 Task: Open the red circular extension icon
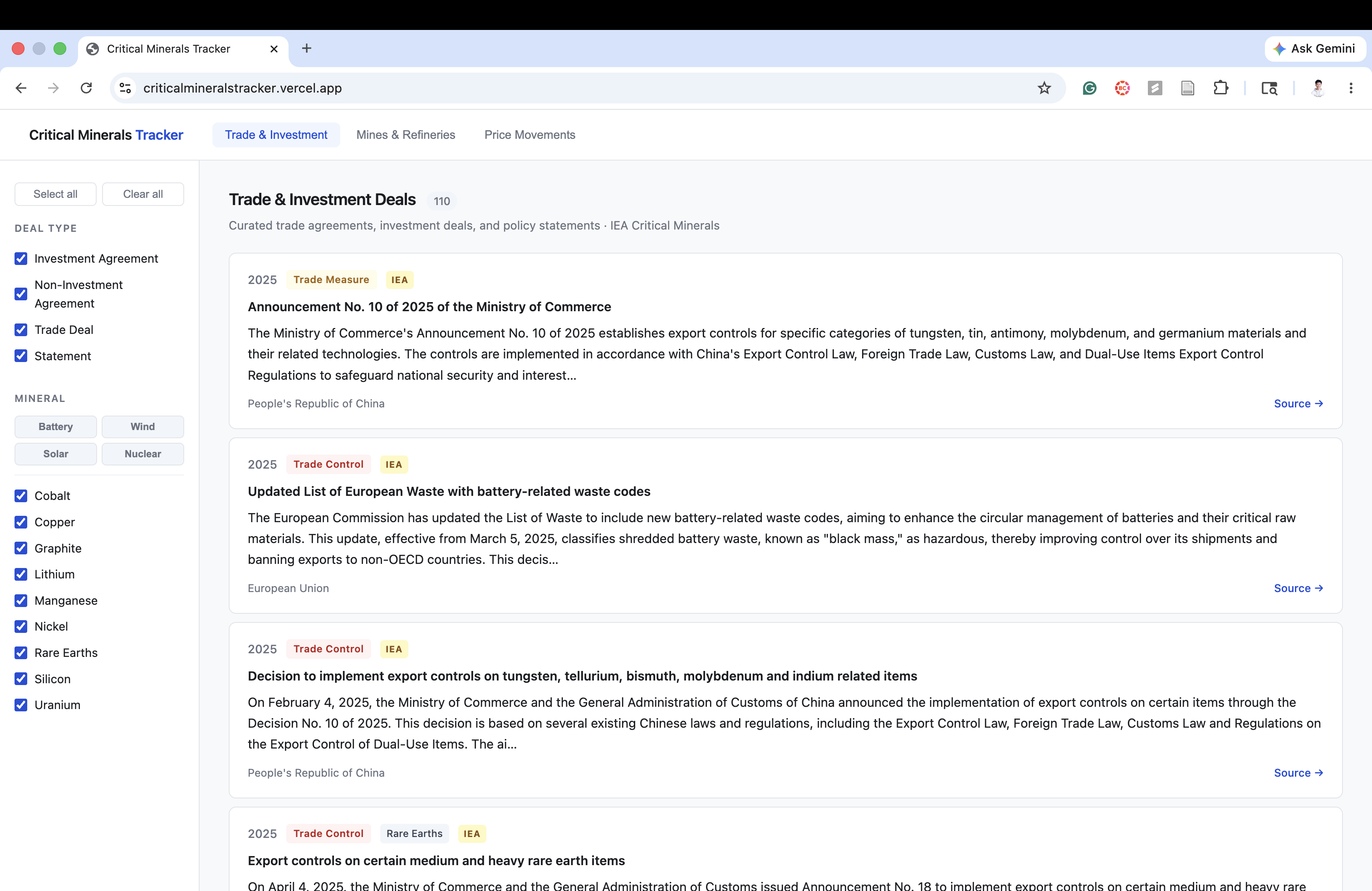coord(1122,88)
